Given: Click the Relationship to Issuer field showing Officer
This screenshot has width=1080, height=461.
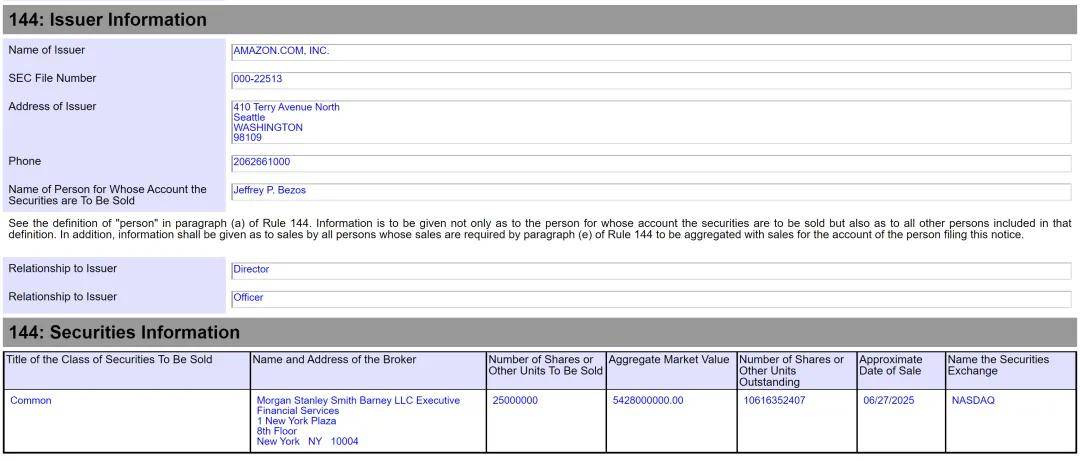Looking at the screenshot, I should 650,298.
